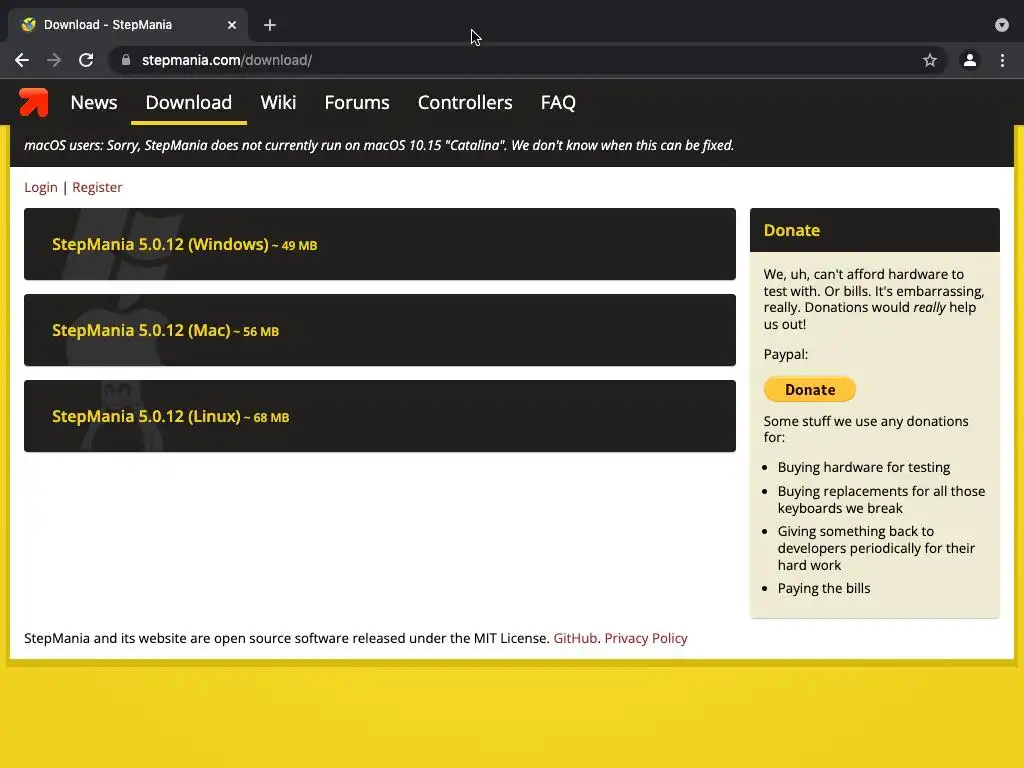This screenshot has width=1024, height=768.
Task: Open the GitHub link in footer
Action: pos(575,638)
